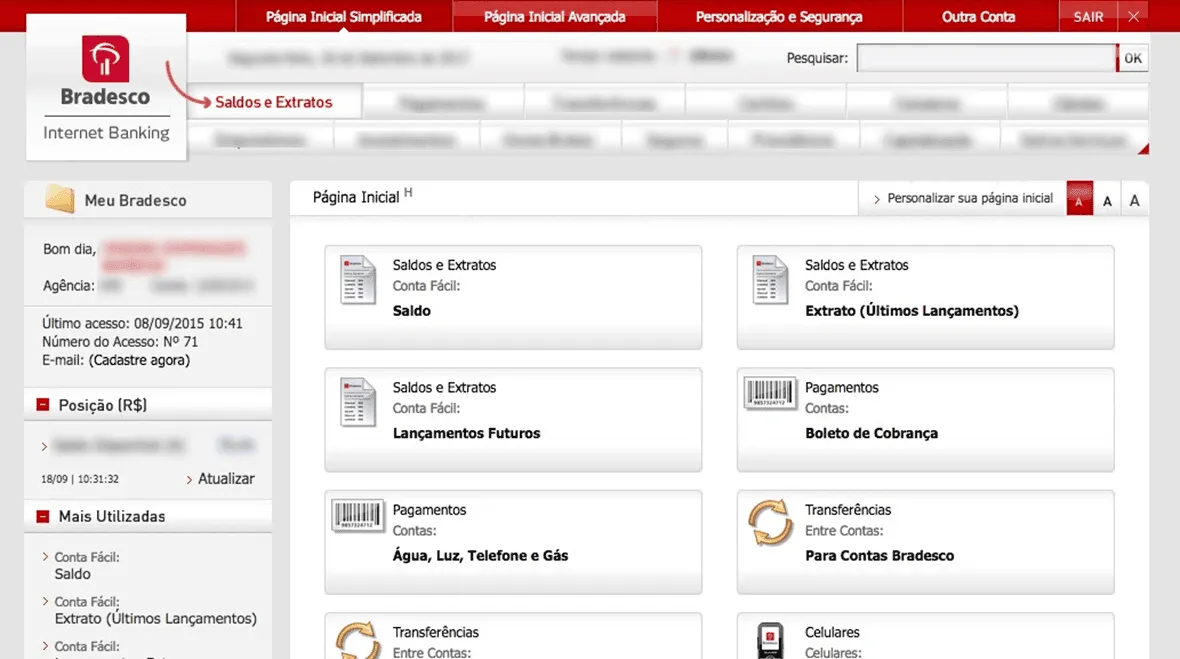Click the Meu Bradesco folder icon
Viewport: 1180px width, 659px height.
[x=59, y=199]
